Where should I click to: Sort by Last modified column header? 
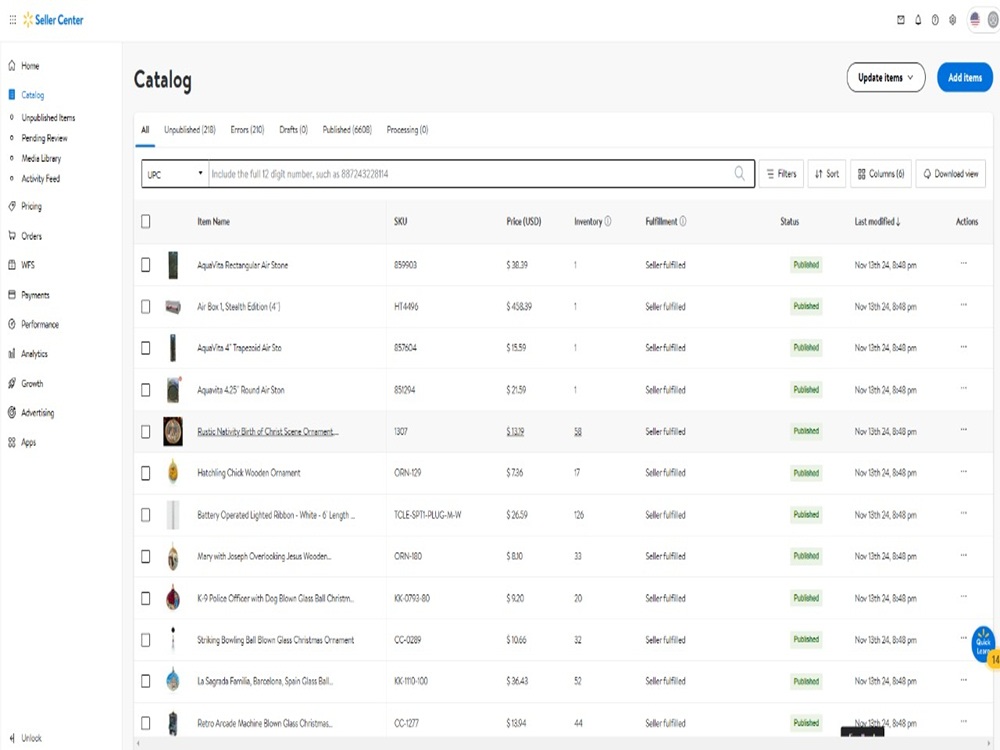click(878, 221)
